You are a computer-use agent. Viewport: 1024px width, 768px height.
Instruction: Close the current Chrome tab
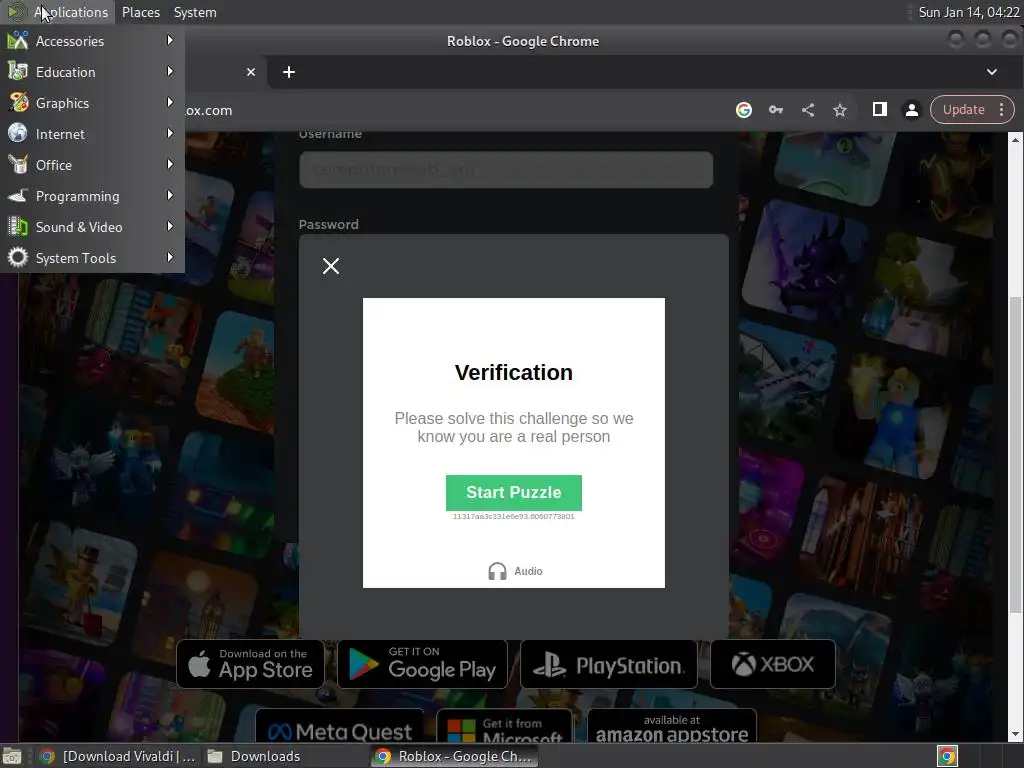tap(251, 72)
